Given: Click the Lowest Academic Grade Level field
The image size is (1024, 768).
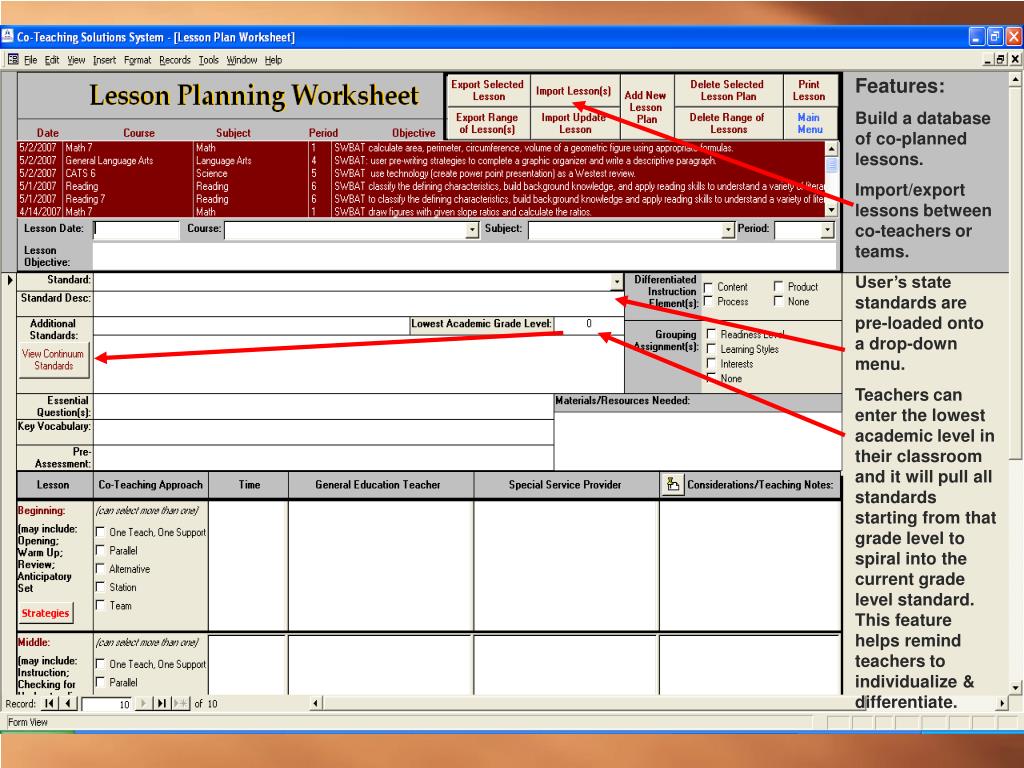Looking at the screenshot, I should (x=588, y=324).
